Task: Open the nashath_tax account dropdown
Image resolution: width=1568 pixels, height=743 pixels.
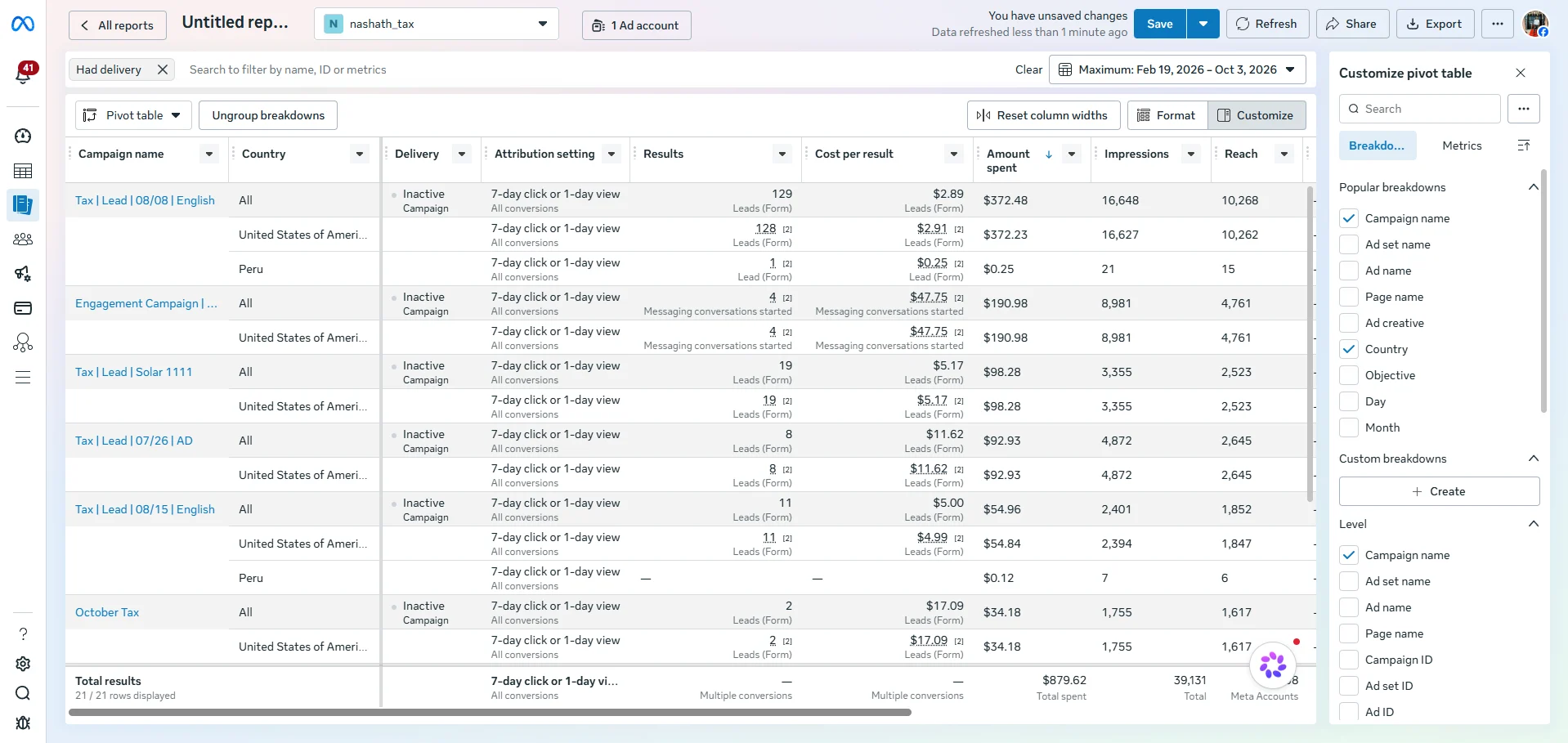Action: point(437,24)
